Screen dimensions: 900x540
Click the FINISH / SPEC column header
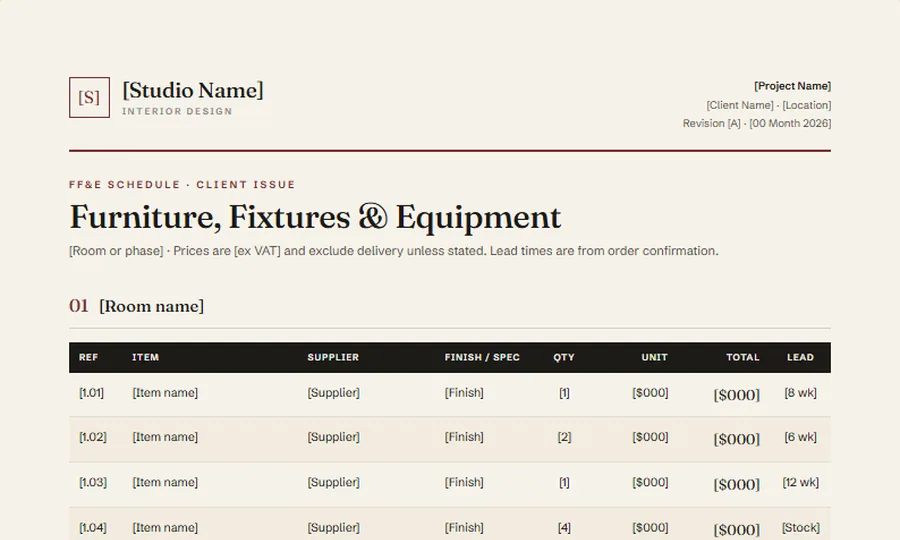click(x=482, y=358)
